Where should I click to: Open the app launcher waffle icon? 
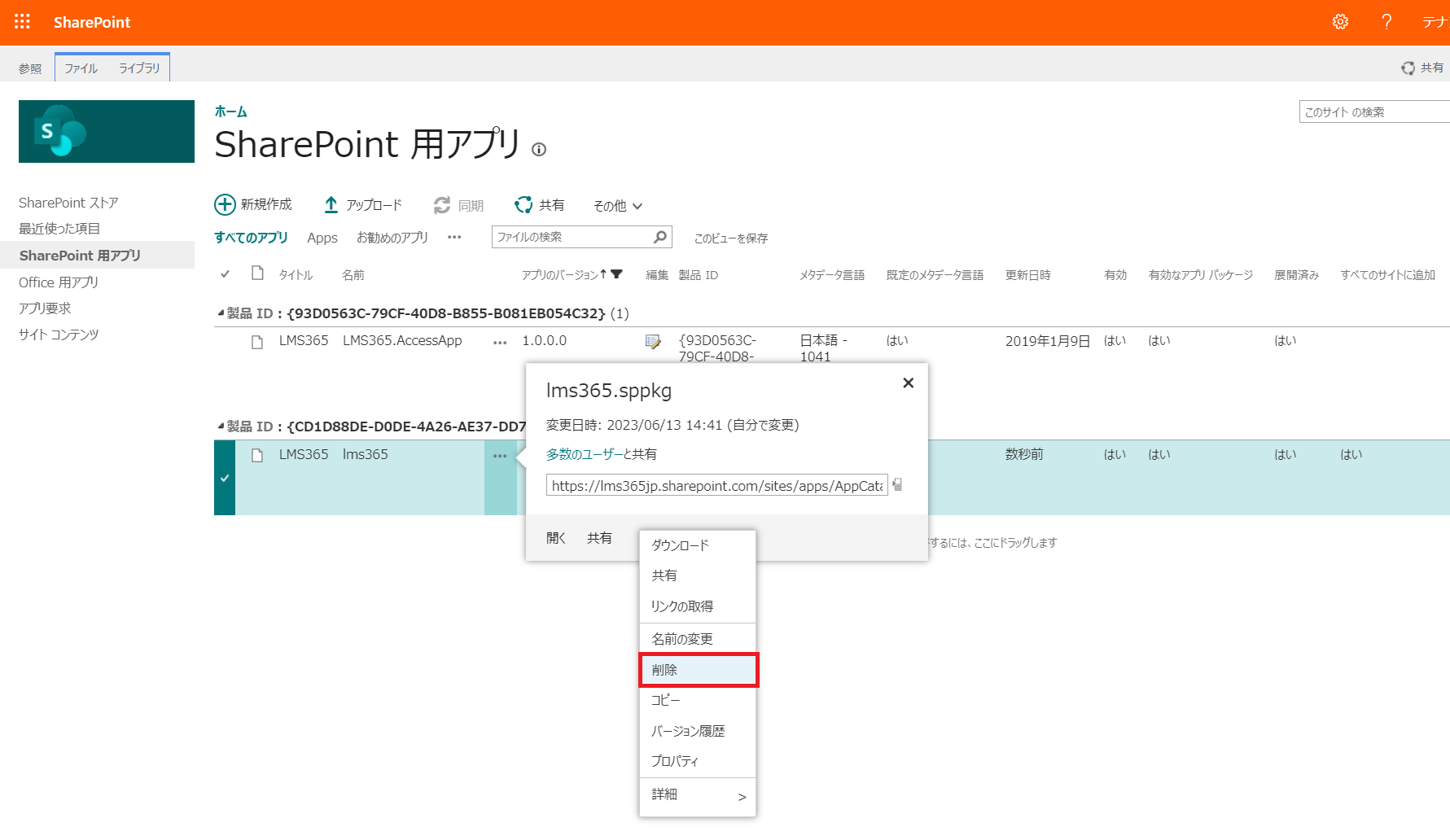(x=22, y=22)
